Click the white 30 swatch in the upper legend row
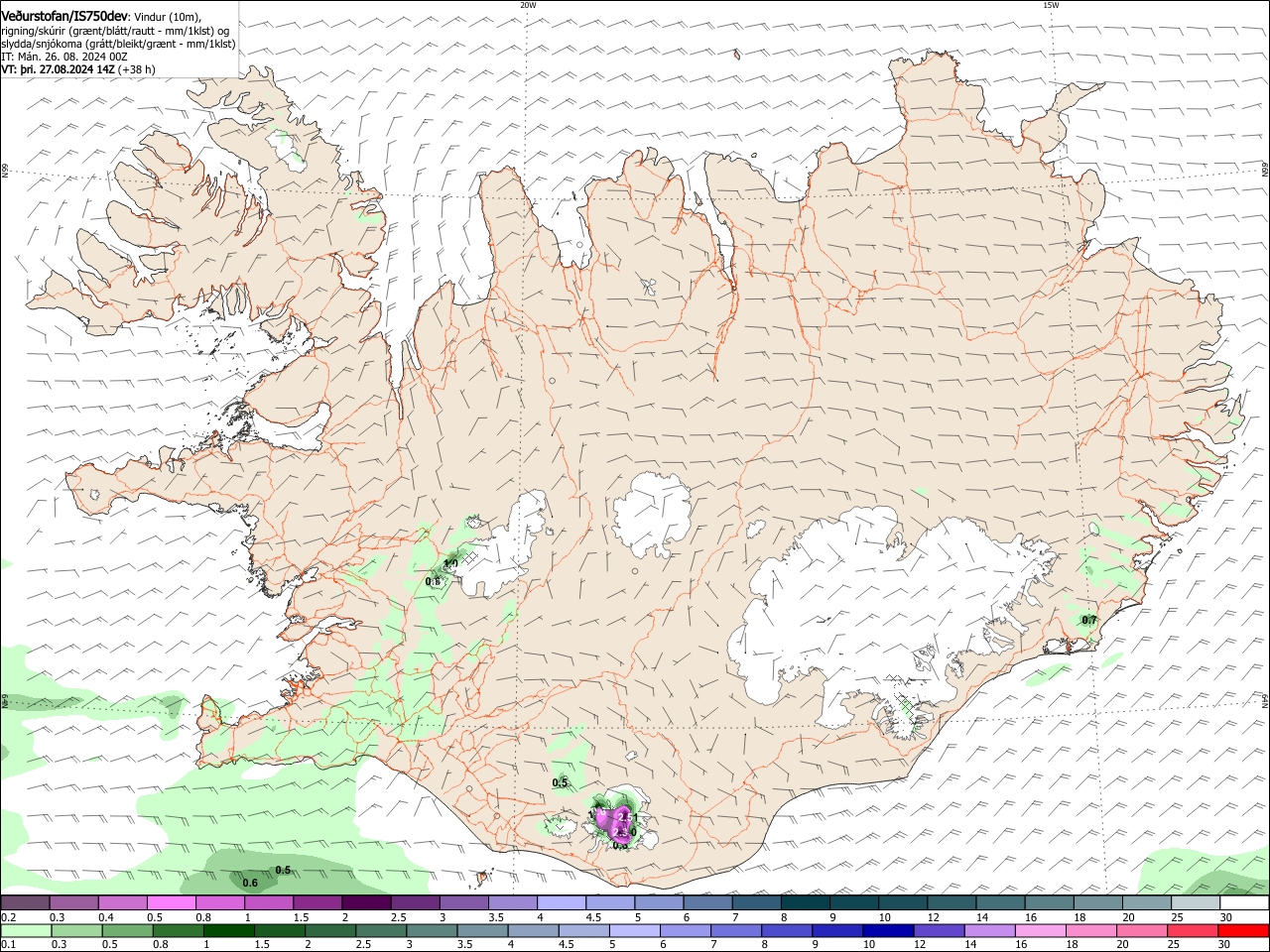 (x=1244, y=903)
